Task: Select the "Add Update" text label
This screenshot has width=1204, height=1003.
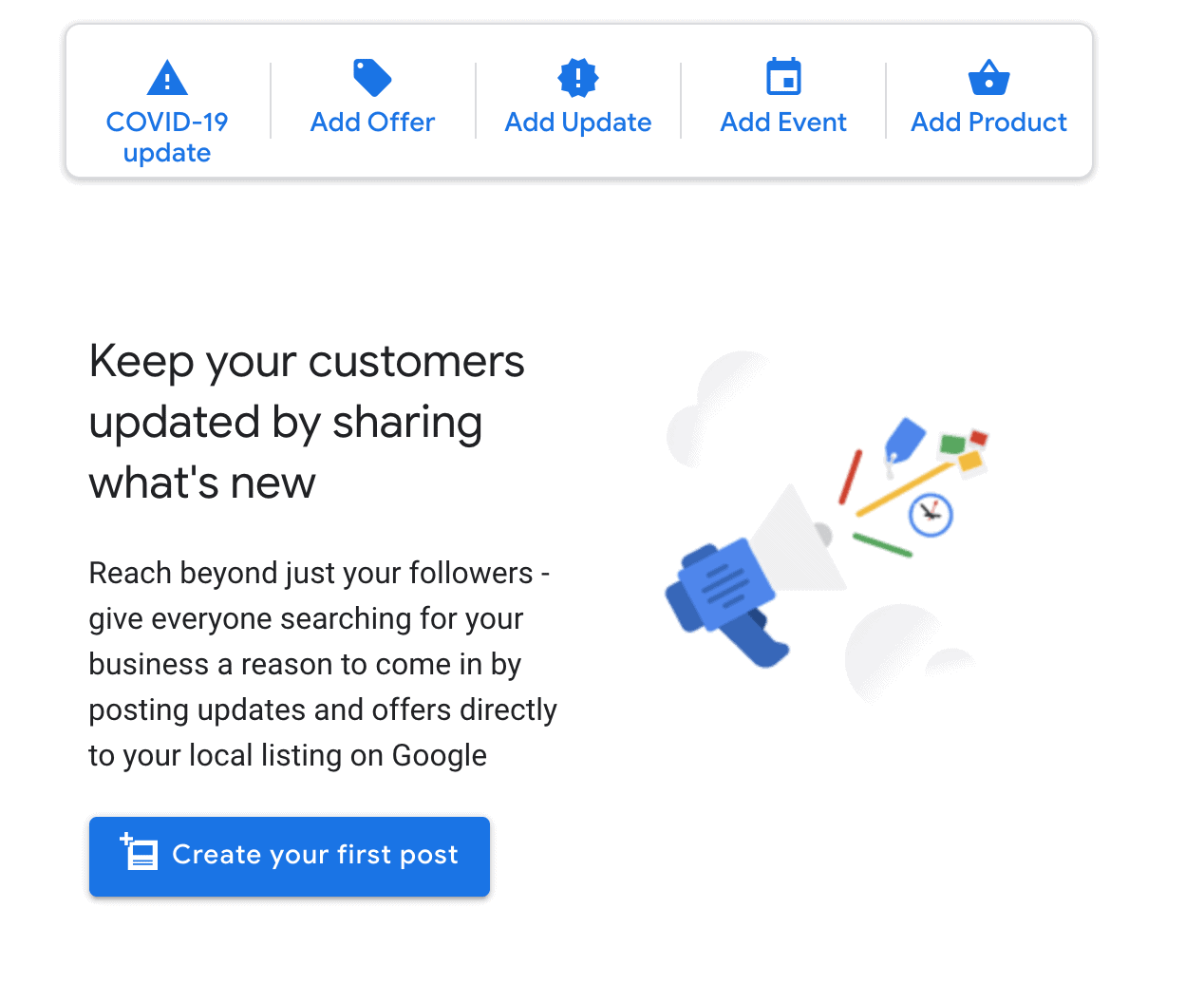Action: tap(577, 123)
